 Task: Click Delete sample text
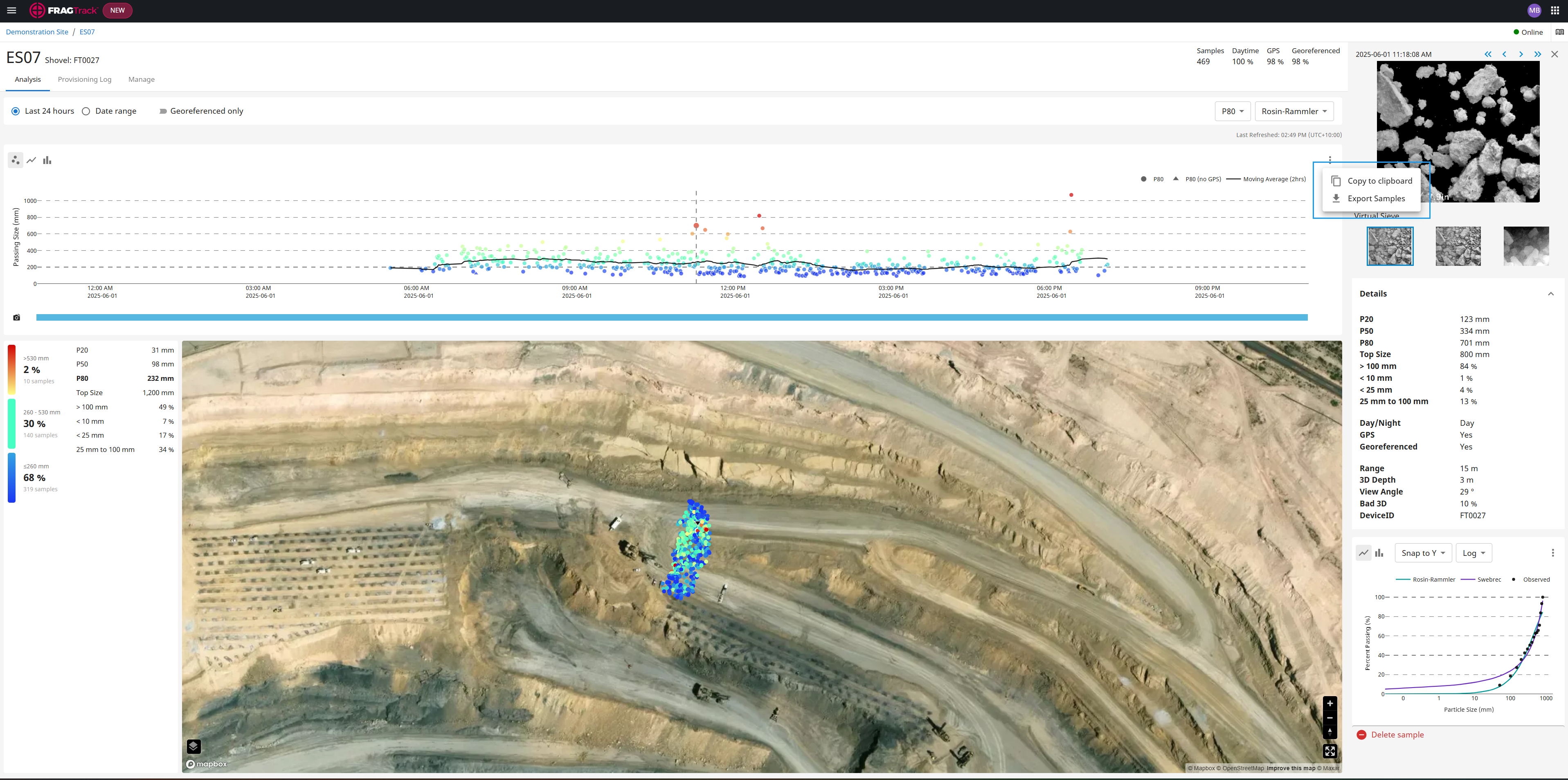pyautogui.click(x=1397, y=735)
